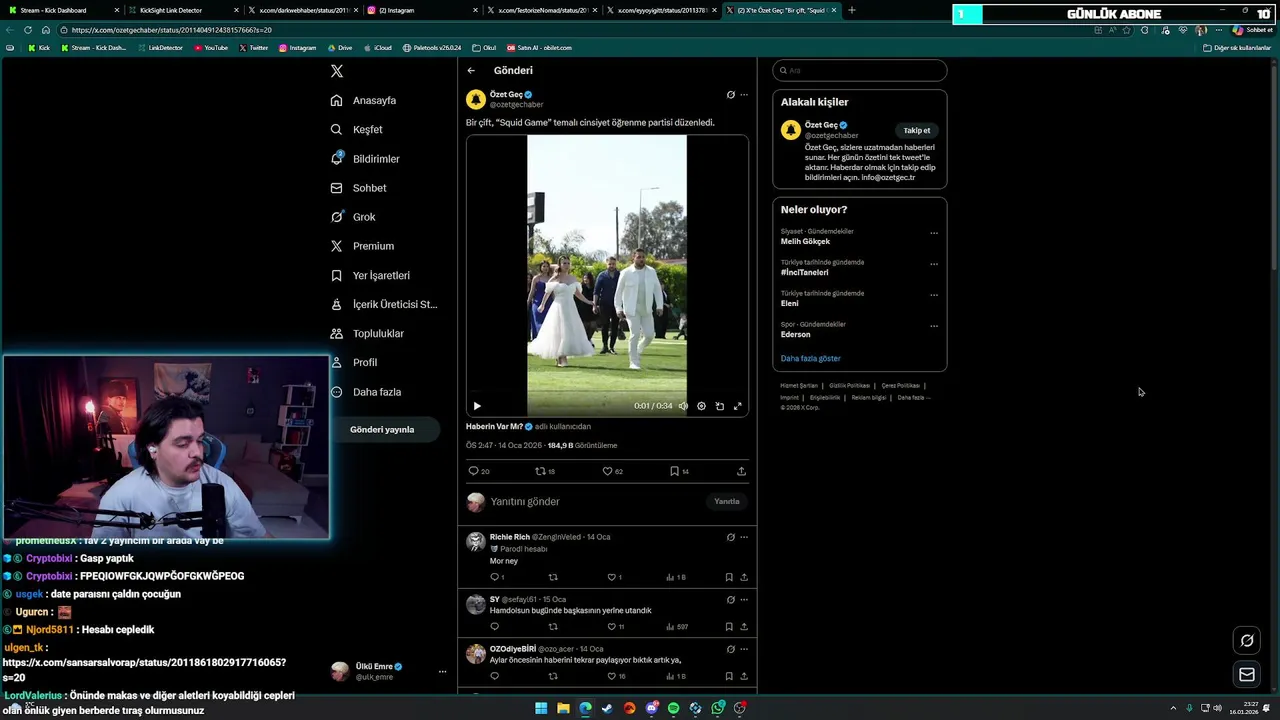Screen dimensions: 1280x720
Task: Open more options on OZOdiyeBİRİ reply
Action: coord(744,649)
